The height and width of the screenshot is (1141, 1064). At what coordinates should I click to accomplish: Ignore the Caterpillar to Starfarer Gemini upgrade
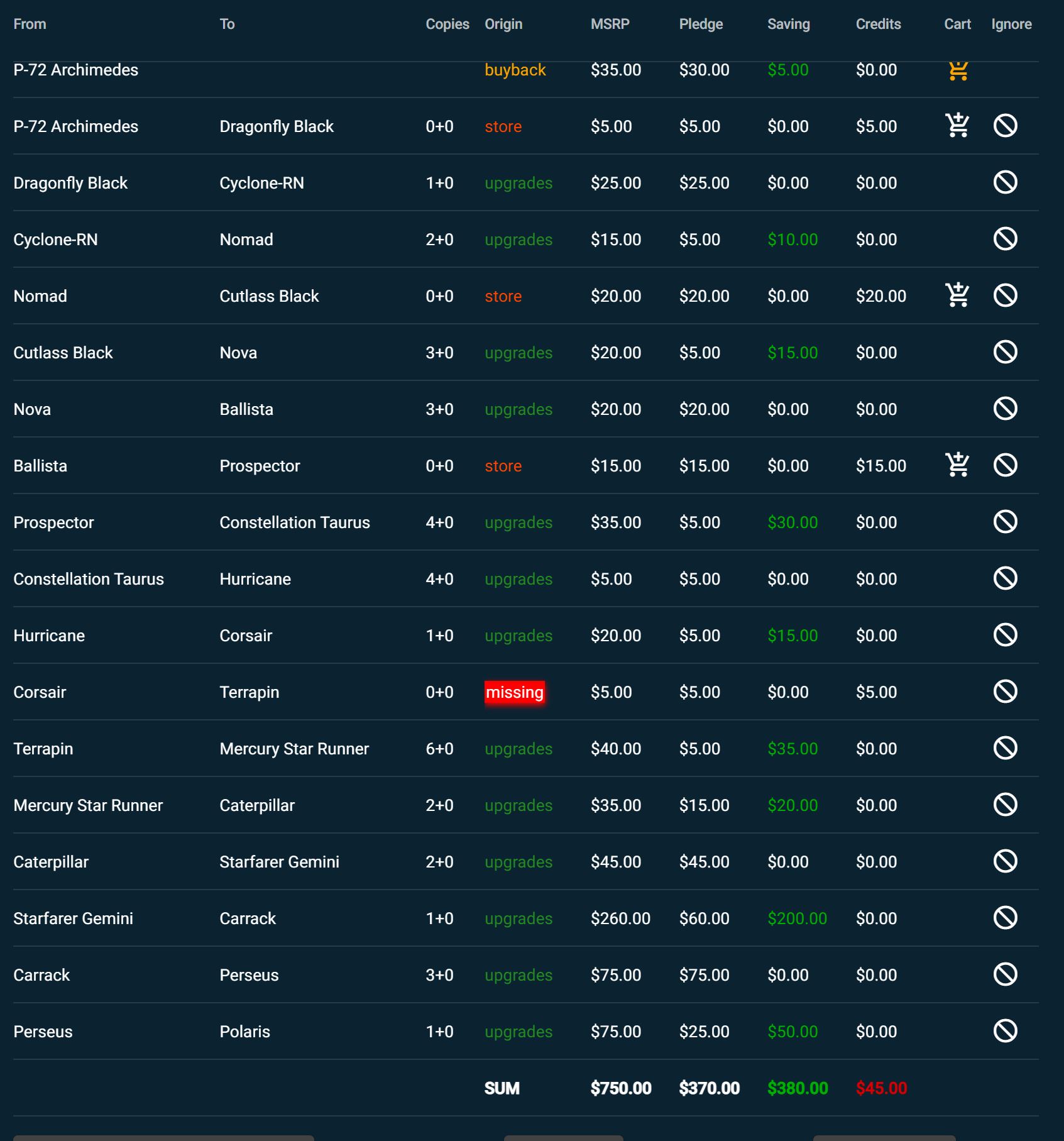click(x=1006, y=861)
